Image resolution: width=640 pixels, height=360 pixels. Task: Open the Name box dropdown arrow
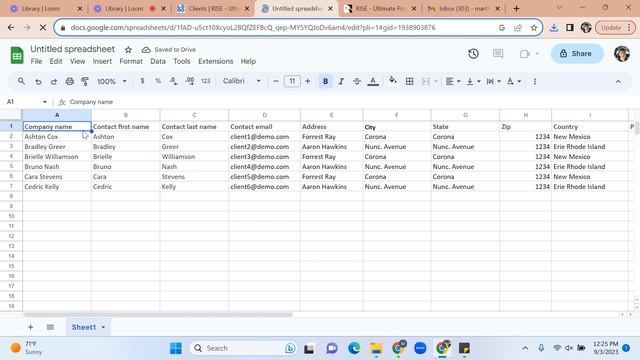pyautogui.click(x=44, y=102)
